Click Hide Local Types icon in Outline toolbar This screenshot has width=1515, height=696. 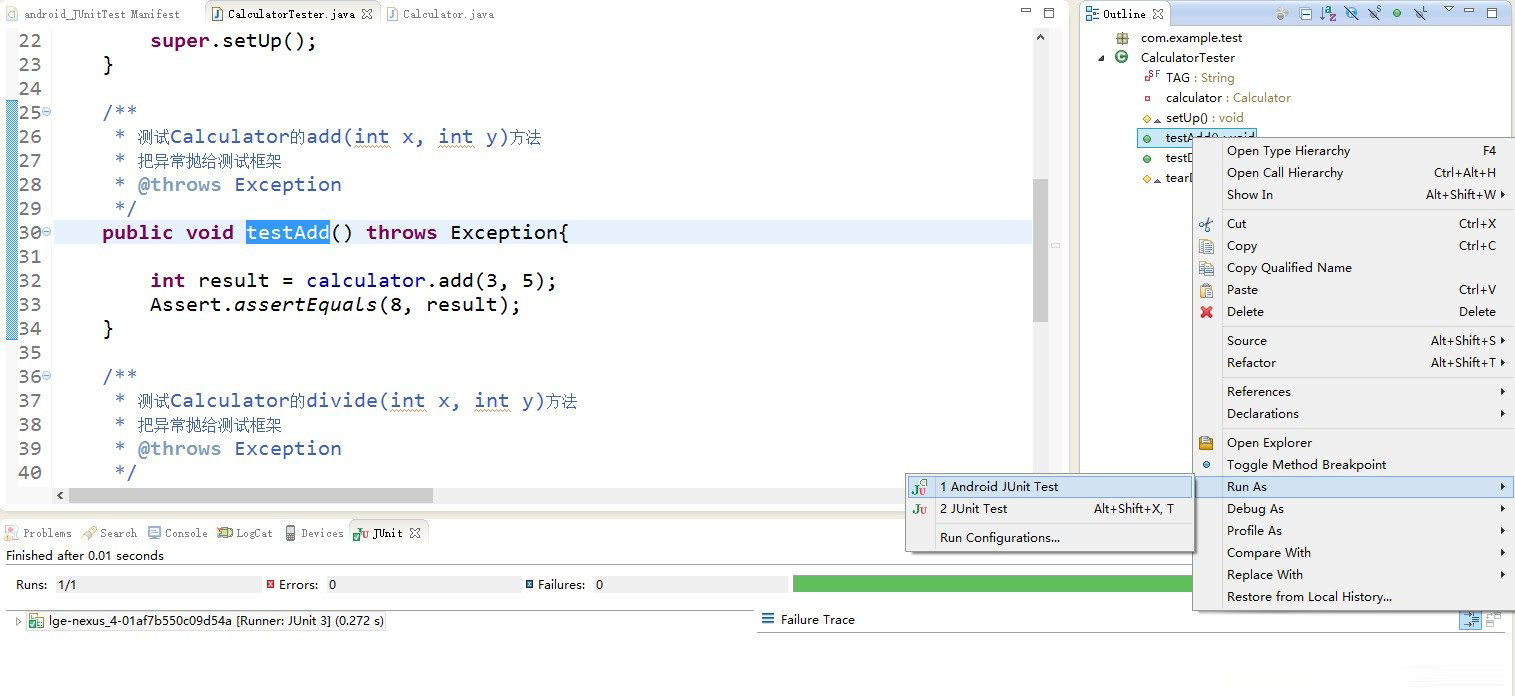click(1419, 14)
